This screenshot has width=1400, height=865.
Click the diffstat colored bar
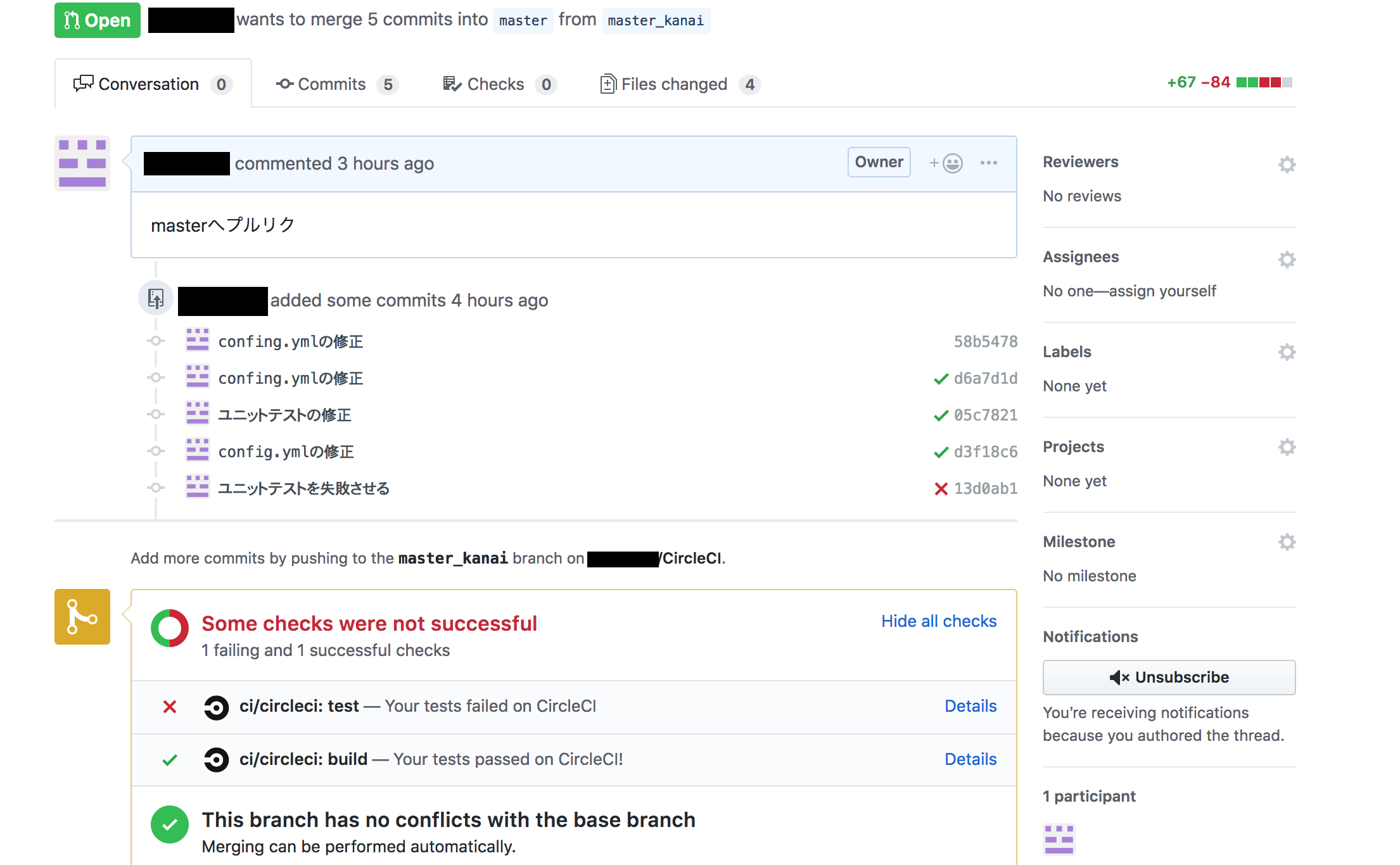[x=1264, y=82]
